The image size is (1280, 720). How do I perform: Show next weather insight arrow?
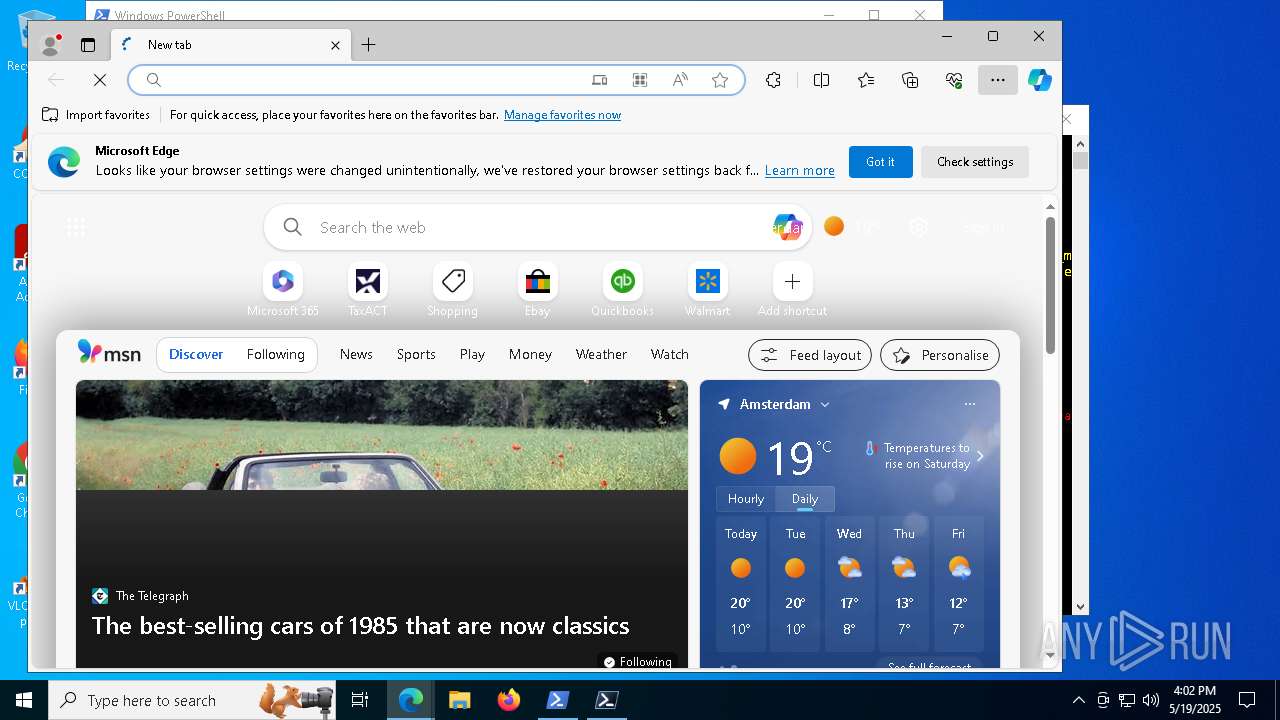(x=980, y=456)
